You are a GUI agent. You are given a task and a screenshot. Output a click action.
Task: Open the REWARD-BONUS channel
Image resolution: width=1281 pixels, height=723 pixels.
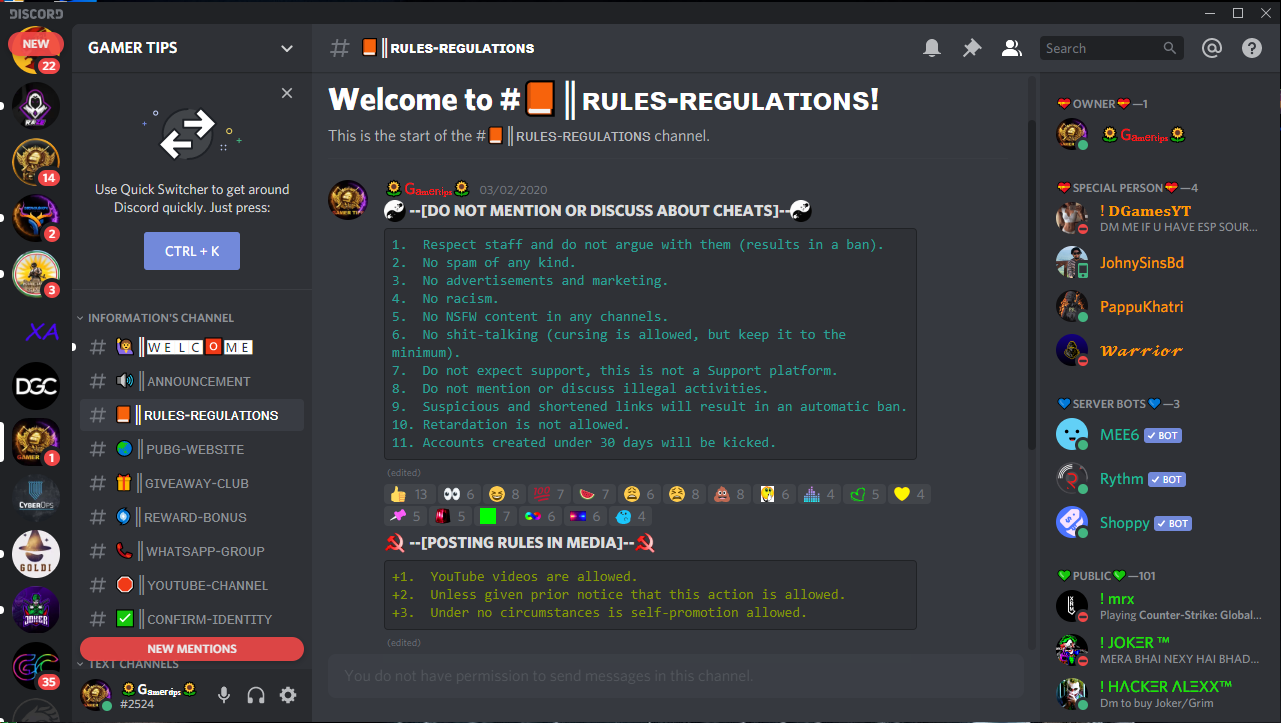[x=192, y=517]
